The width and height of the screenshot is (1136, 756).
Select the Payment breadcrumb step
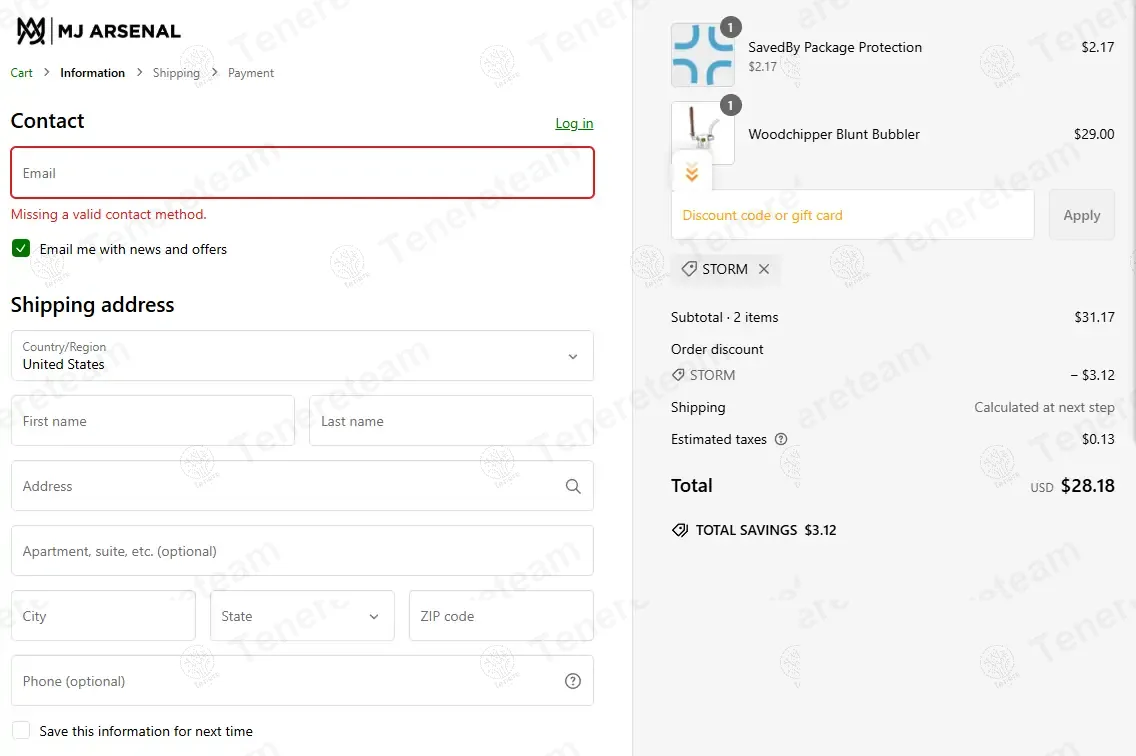[x=251, y=72]
